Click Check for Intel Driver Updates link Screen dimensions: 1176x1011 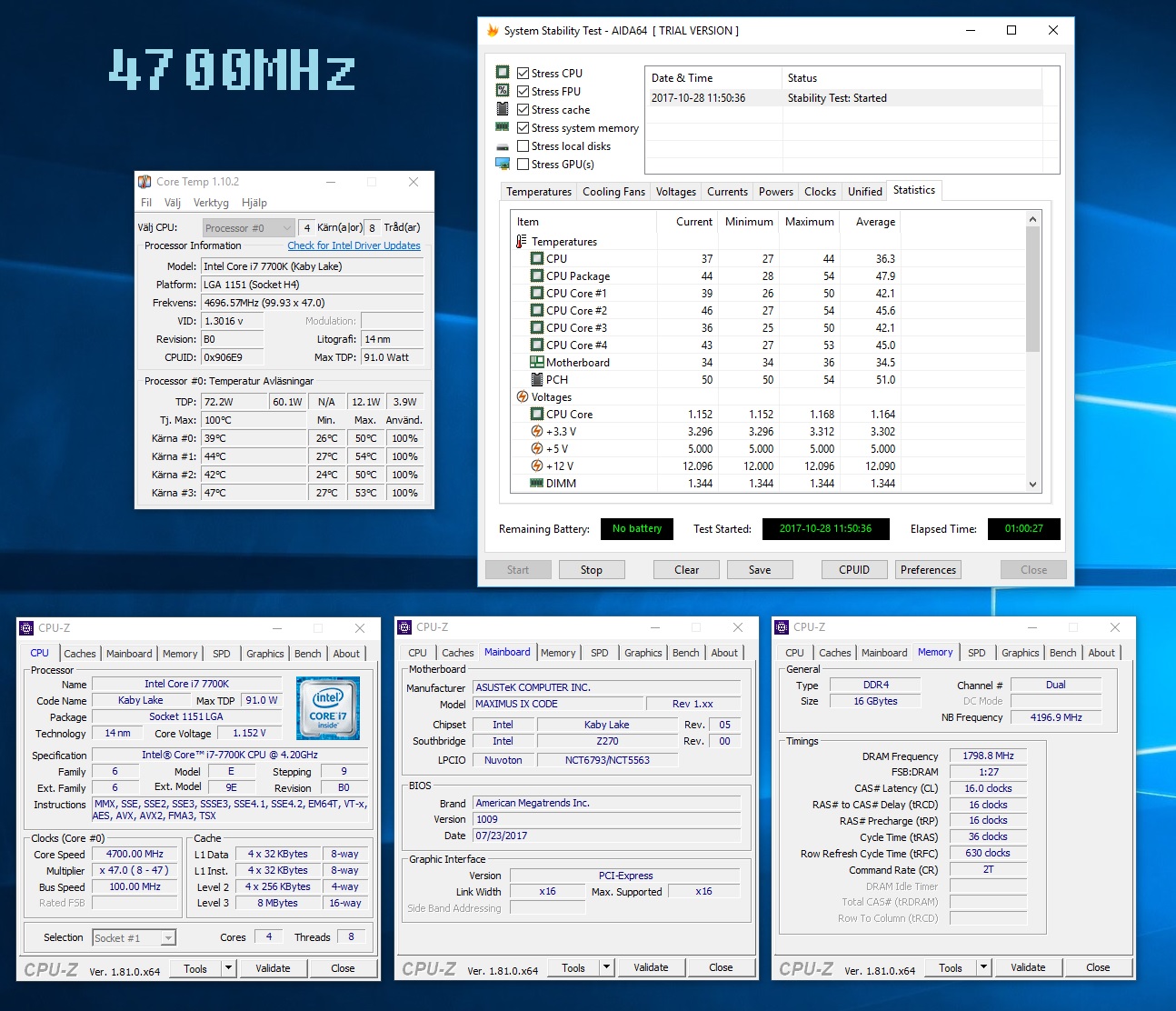[354, 245]
